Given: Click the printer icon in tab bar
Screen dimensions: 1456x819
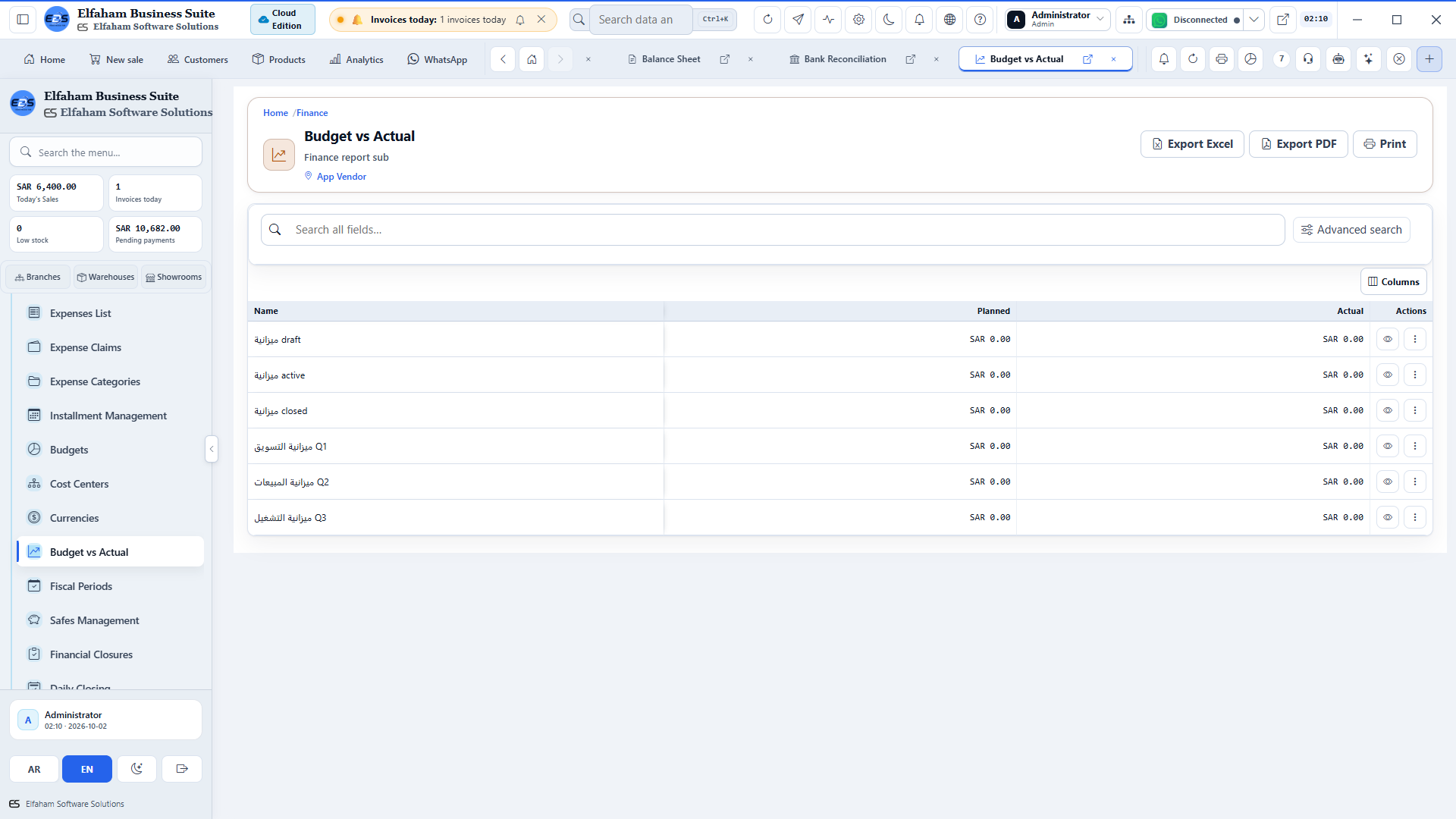Looking at the screenshot, I should 1221,59.
